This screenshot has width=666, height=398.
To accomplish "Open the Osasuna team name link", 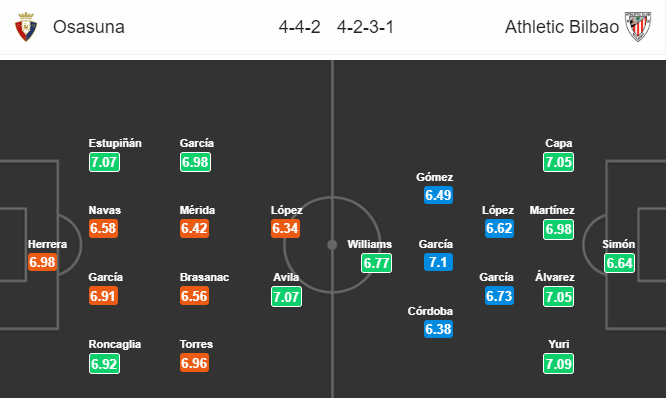I will click(x=89, y=27).
